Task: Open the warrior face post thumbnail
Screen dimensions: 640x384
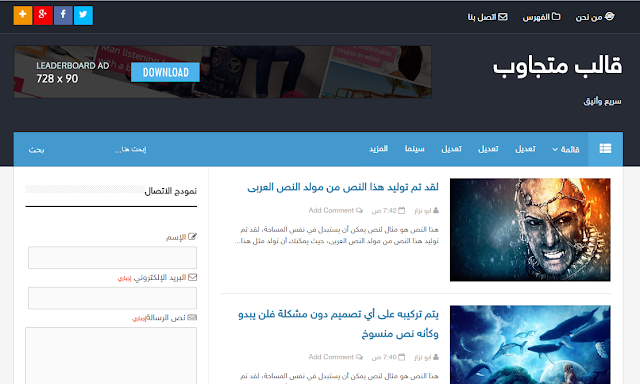Action: point(530,230)
